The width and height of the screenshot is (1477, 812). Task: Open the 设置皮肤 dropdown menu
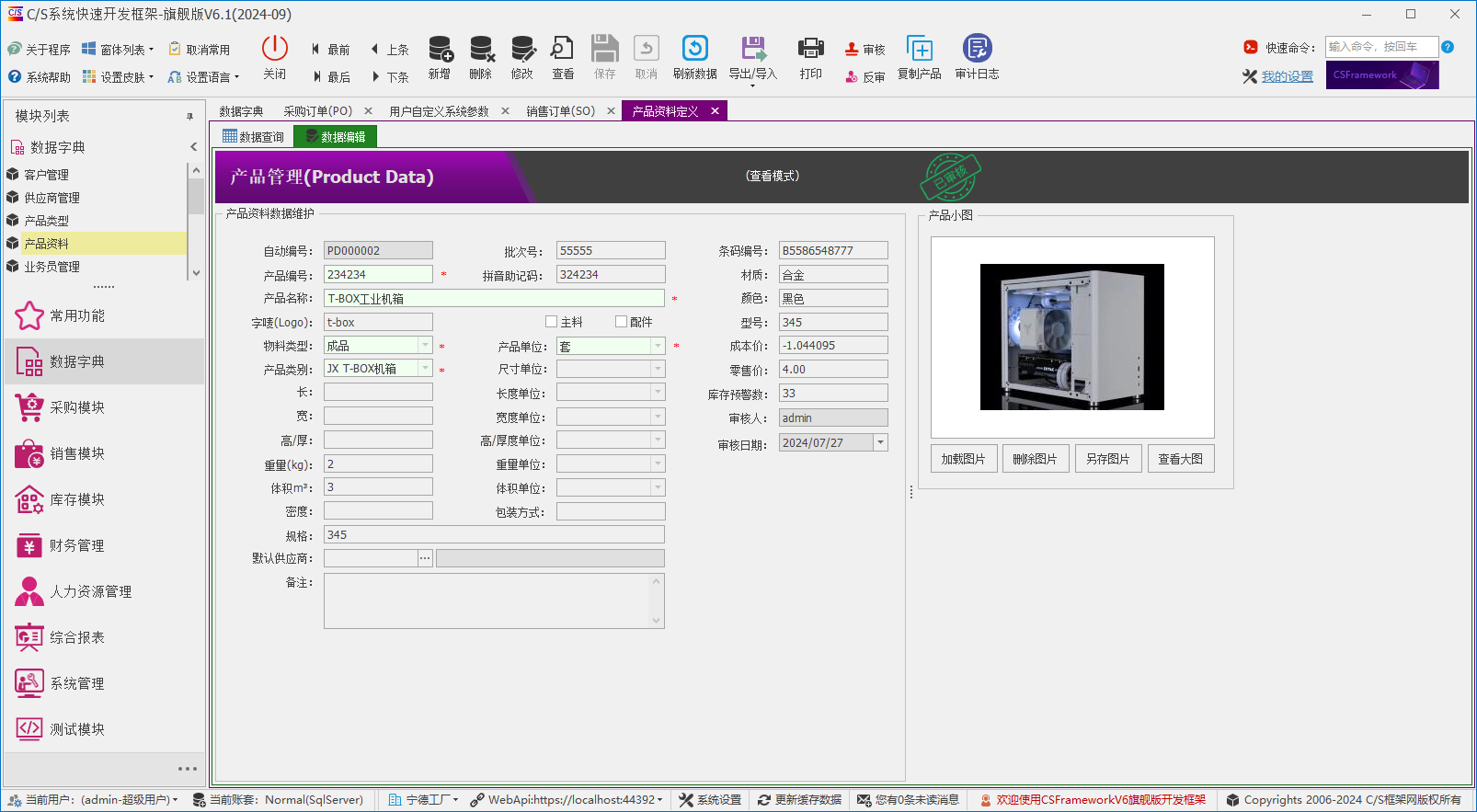tap(118, 77)
